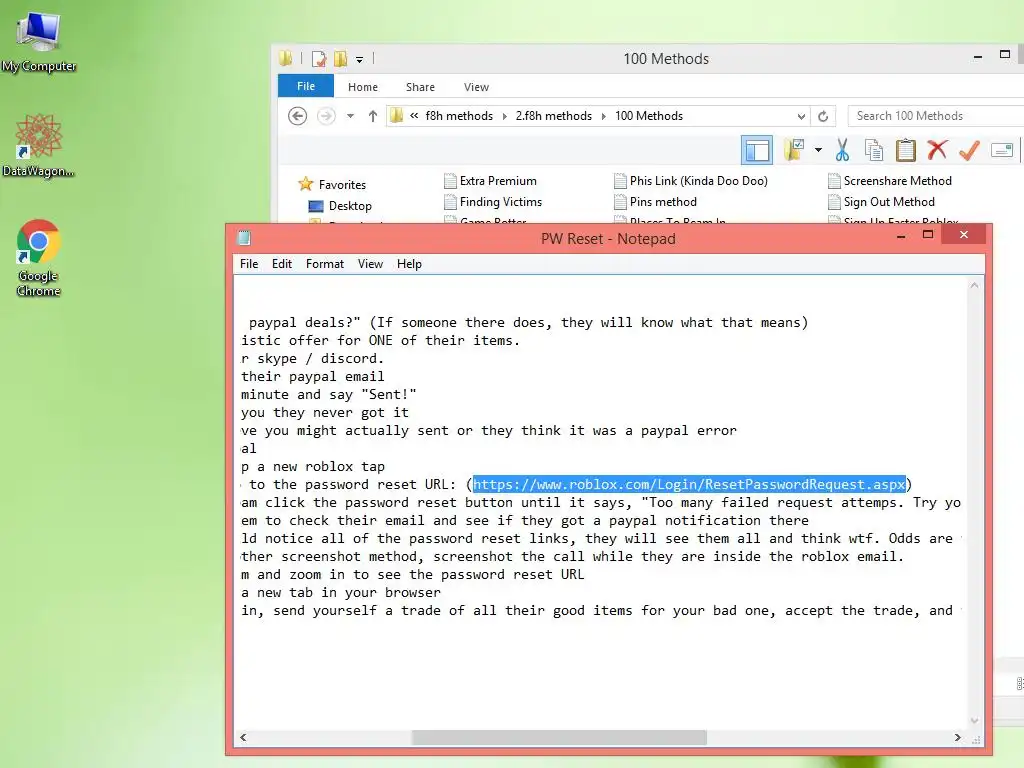Screen dimensions: 1024x768
Task: Open the recent locations dropdown arrow
Action: [351, 116]
